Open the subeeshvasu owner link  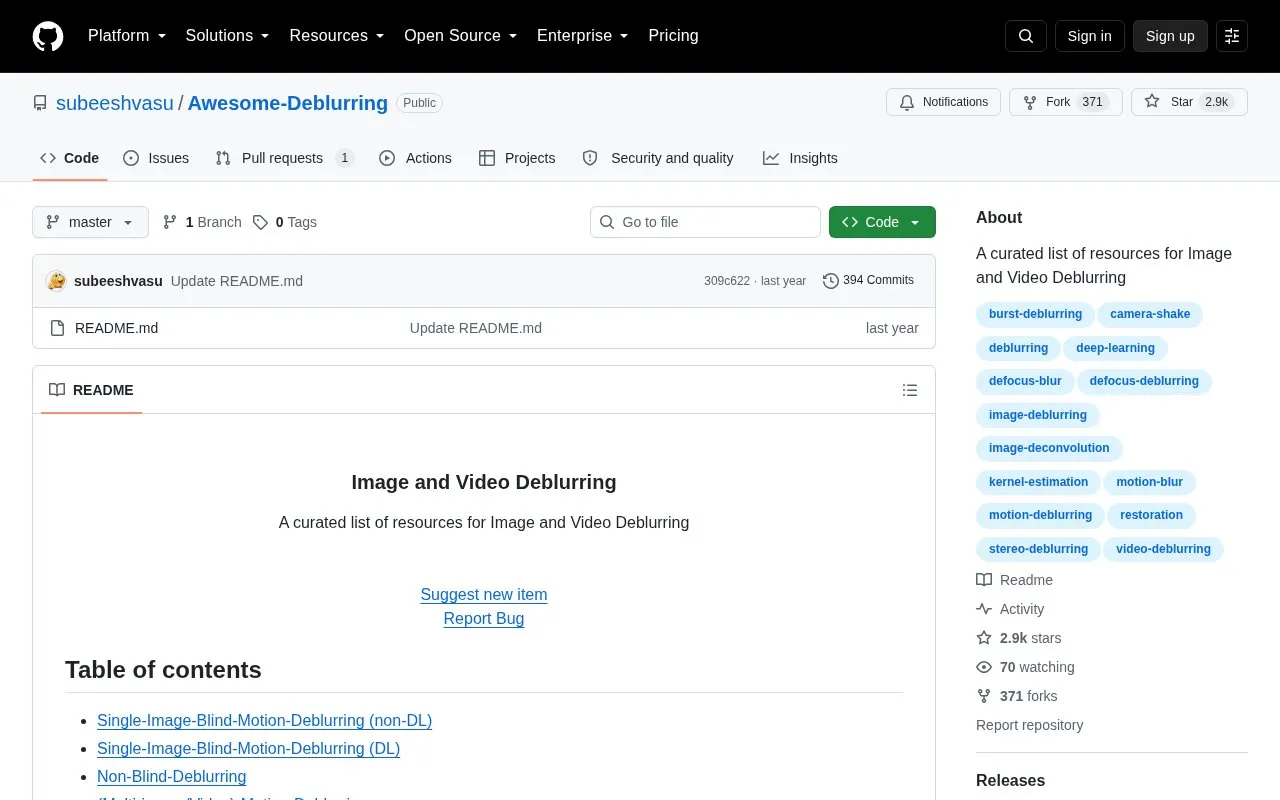click(115, 103)
